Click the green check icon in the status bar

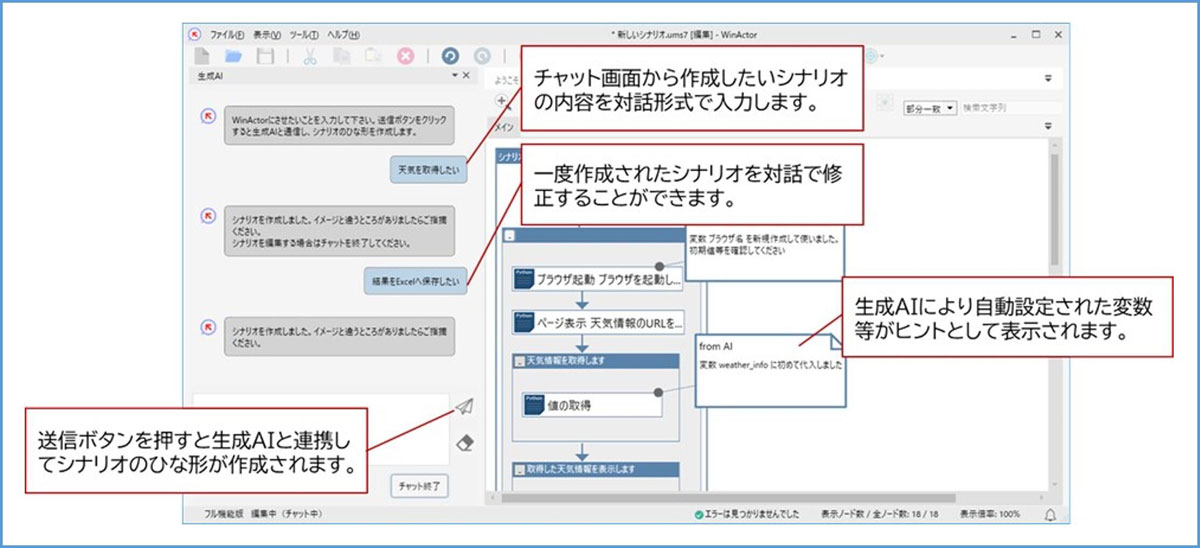(700, 514)
